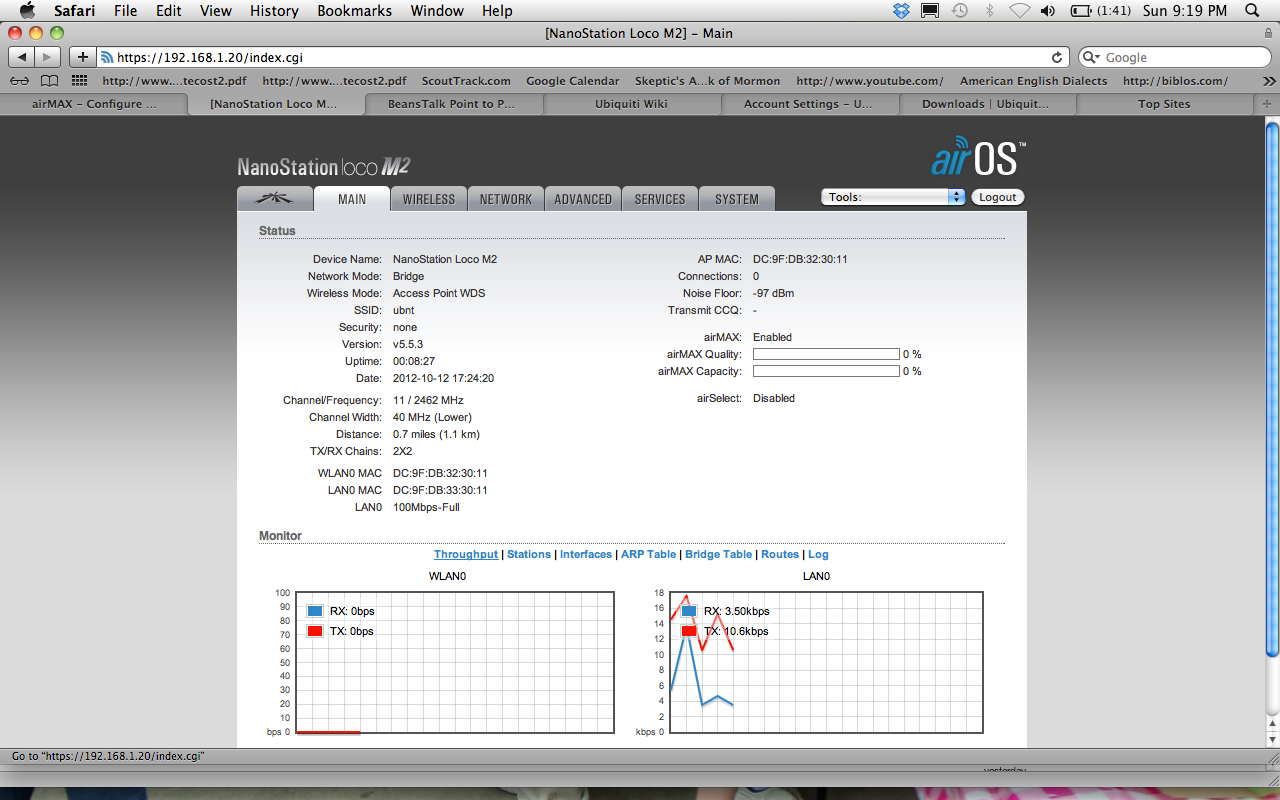1280x800 pixels.
Task: Open the battery status icon
Action: point(1081,11)
